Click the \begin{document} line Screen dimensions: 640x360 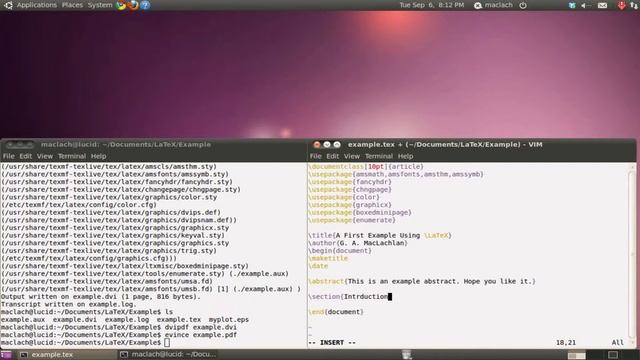pyautogui.click(x=340, y=251)
